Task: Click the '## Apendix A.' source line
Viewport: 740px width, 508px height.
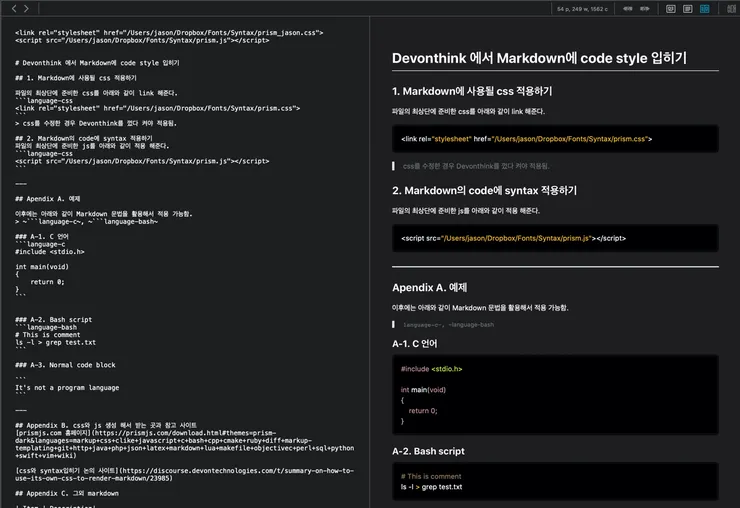Action: click(48, 199)
